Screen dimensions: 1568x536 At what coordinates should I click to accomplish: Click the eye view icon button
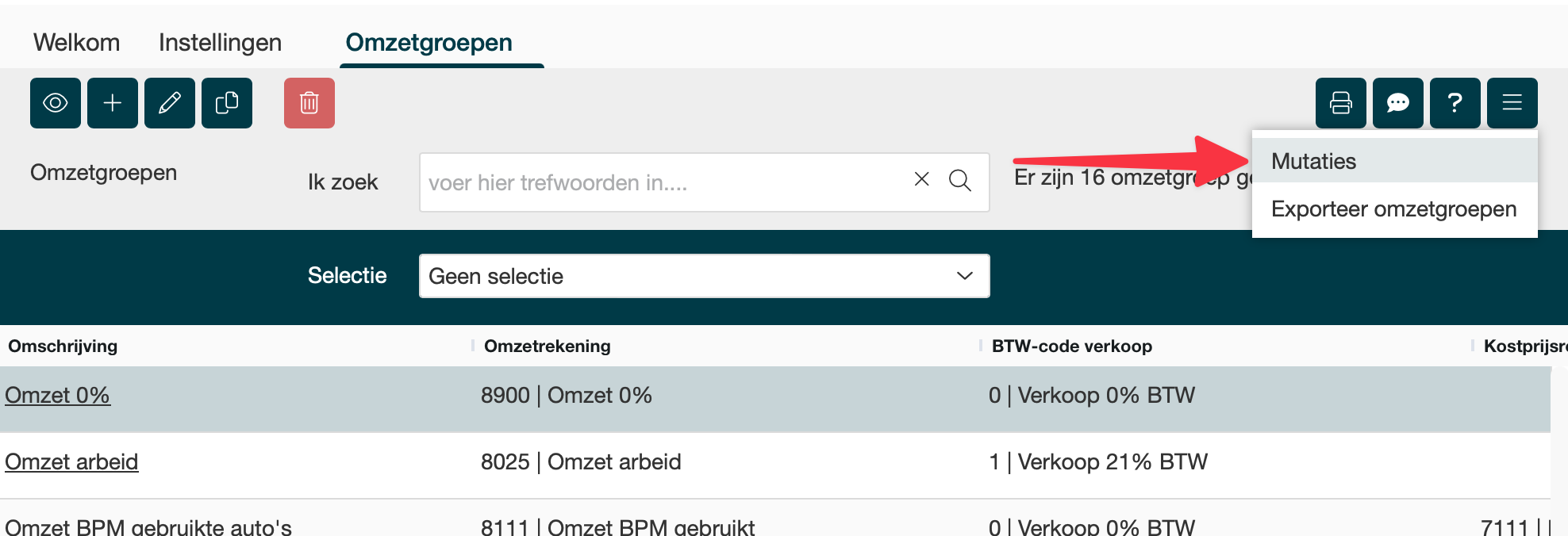pyautogui.click(x=56, y=103)
